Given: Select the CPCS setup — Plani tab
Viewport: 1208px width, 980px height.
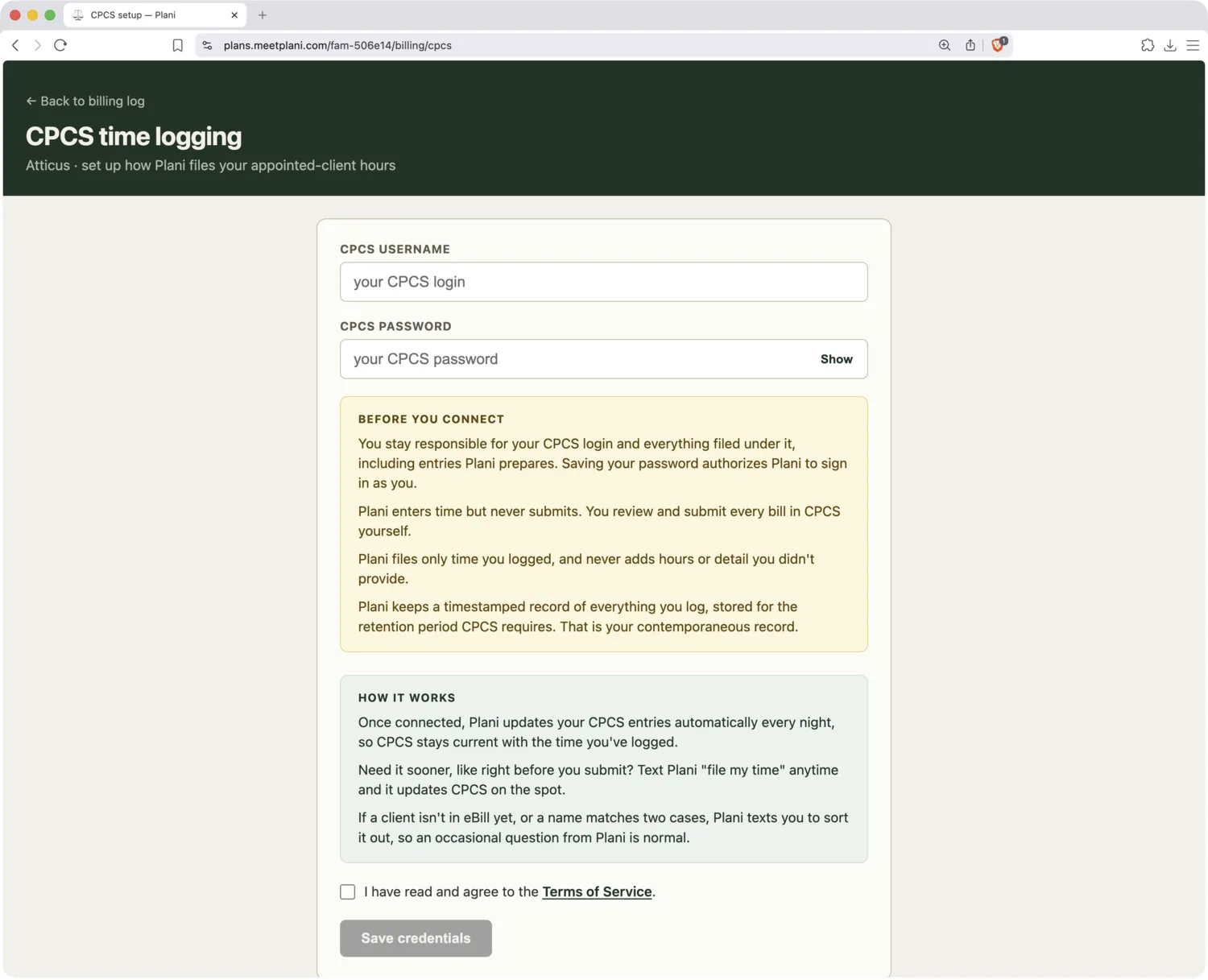Looking at the screenshot, I should click(x=155, y=14).
